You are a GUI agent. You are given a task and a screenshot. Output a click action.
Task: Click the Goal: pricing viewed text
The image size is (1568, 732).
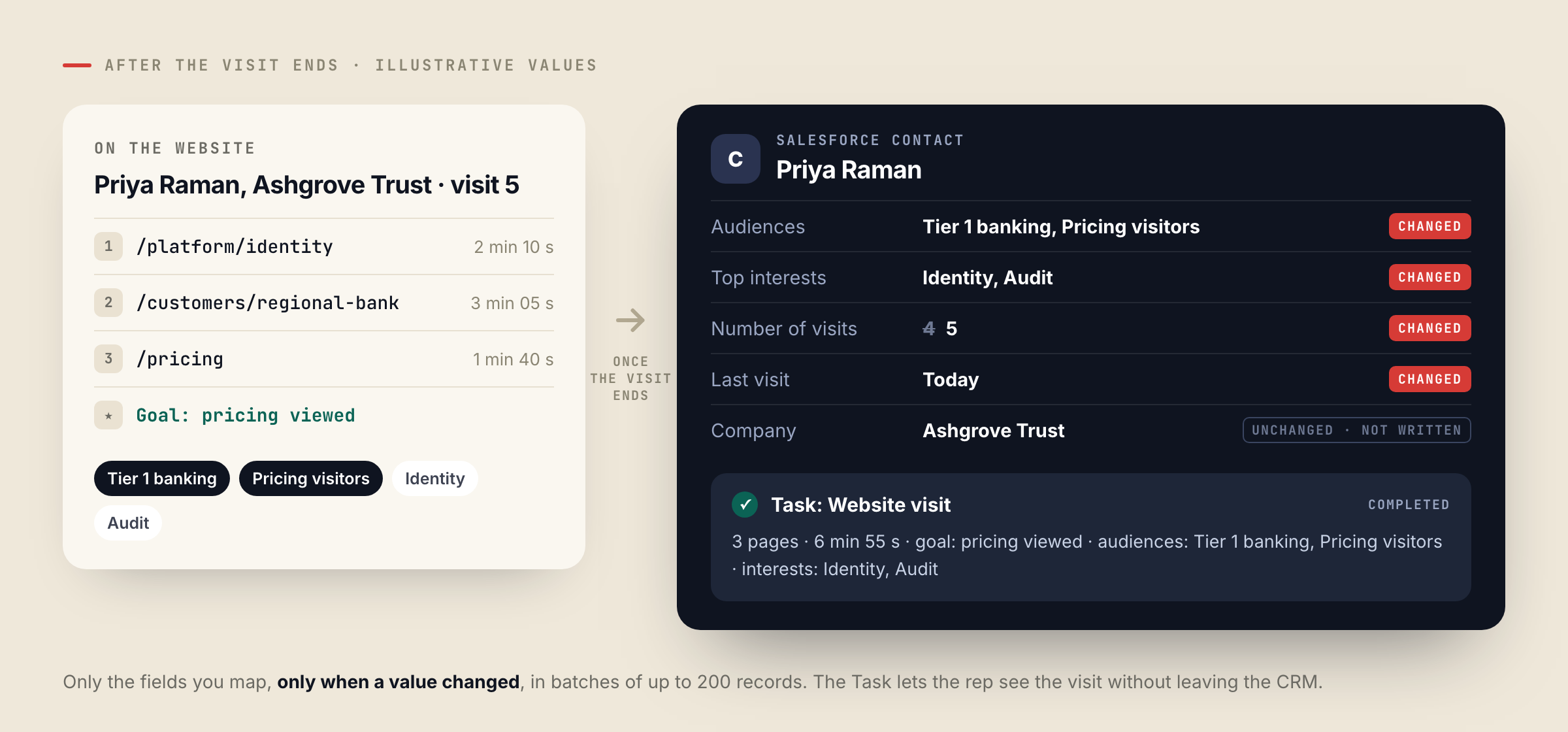coord(246,415)
